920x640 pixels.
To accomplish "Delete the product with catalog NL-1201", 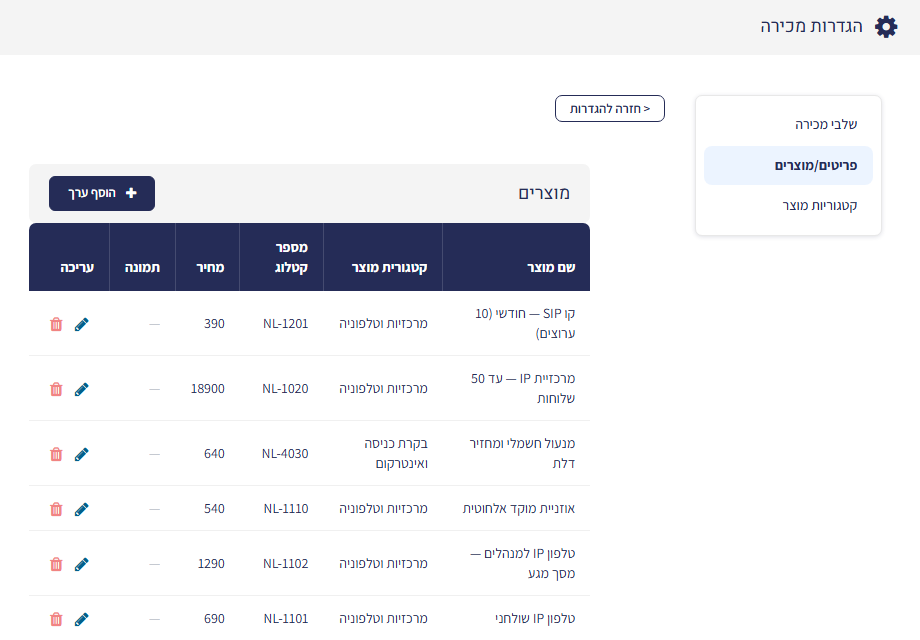I will click(x=56, y=324).
